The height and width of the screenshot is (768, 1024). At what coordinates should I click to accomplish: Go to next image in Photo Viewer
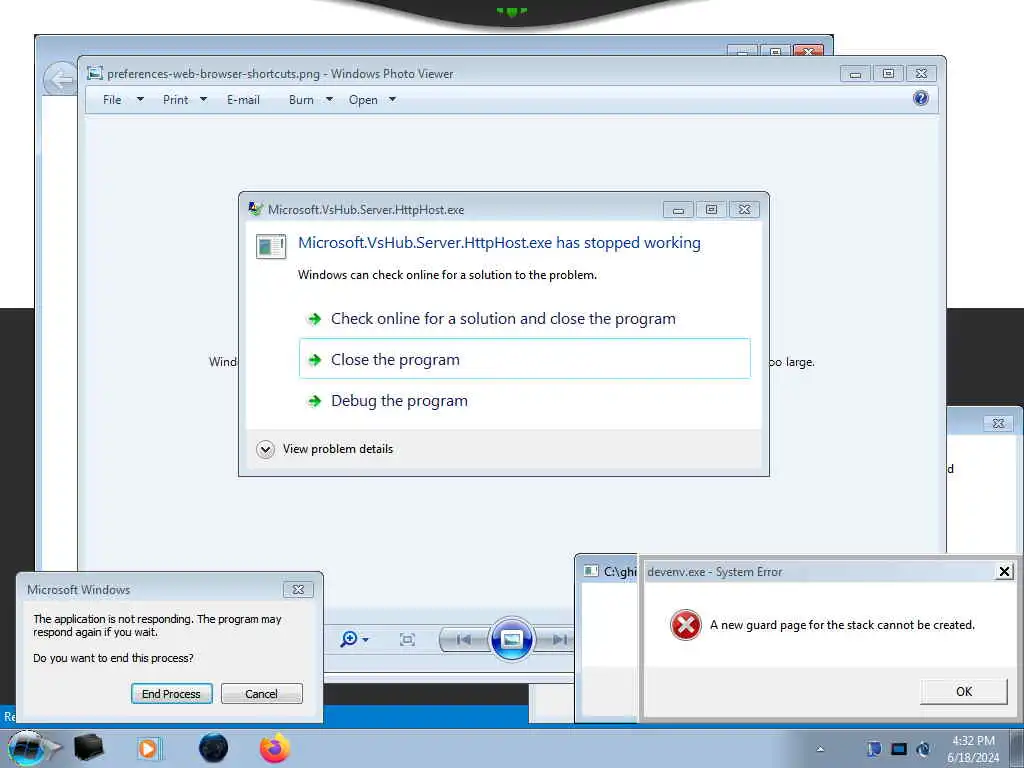(558, 639)
